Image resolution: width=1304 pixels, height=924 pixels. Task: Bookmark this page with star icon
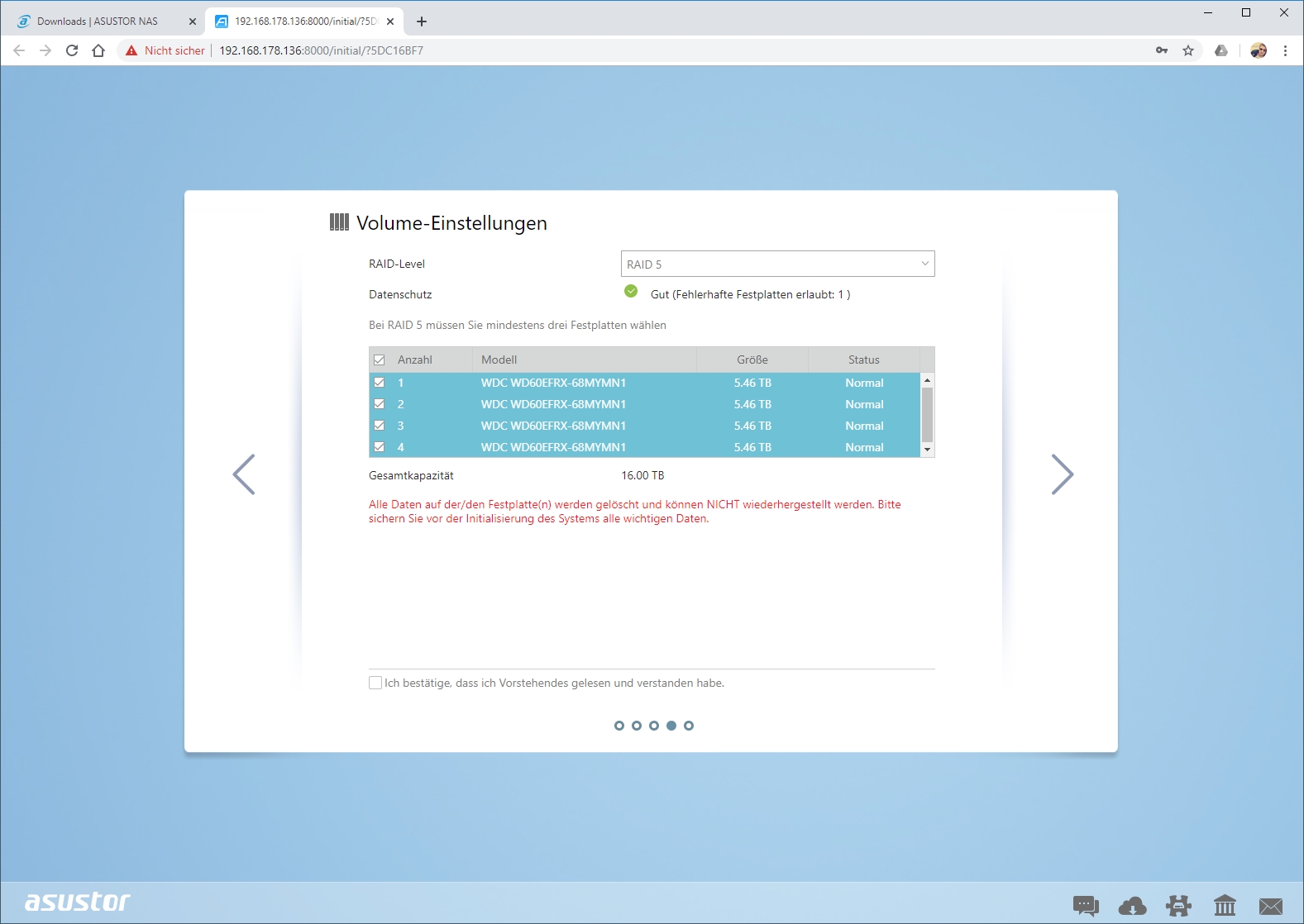click(x=1188, y=50)
